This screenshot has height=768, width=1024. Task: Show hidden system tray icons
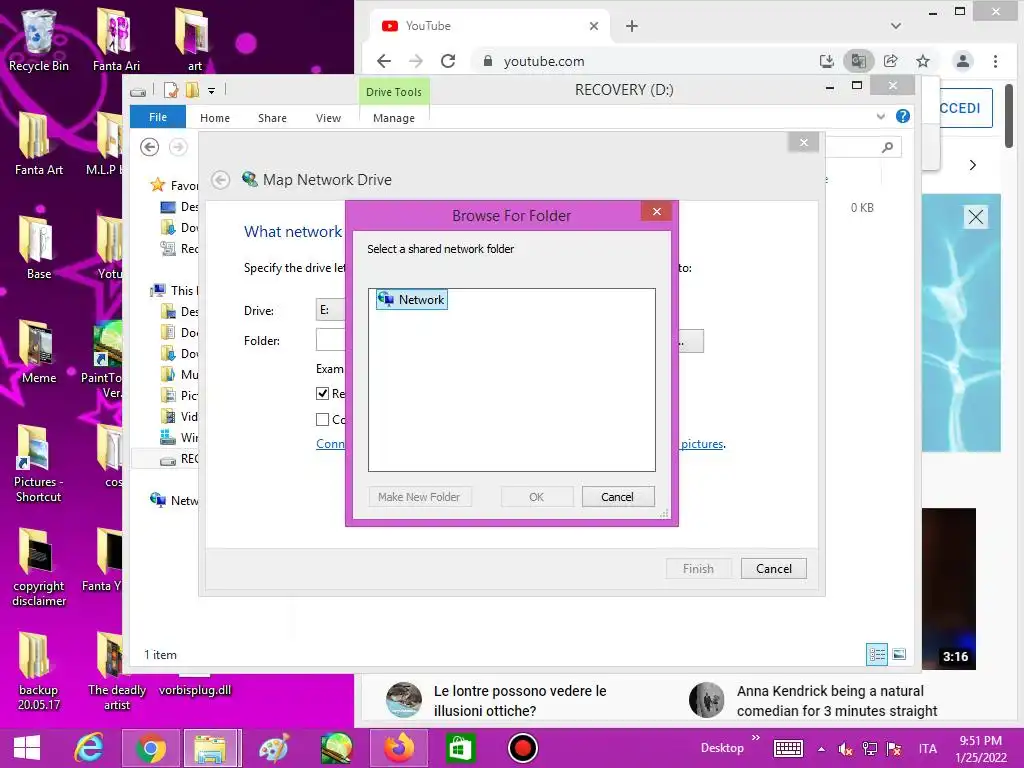coord(822,749)
